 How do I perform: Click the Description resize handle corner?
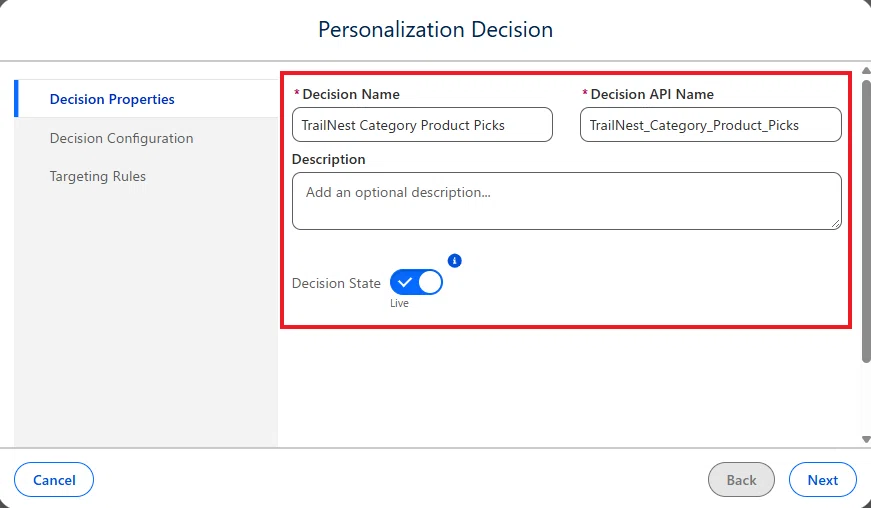tap(836, 224)
